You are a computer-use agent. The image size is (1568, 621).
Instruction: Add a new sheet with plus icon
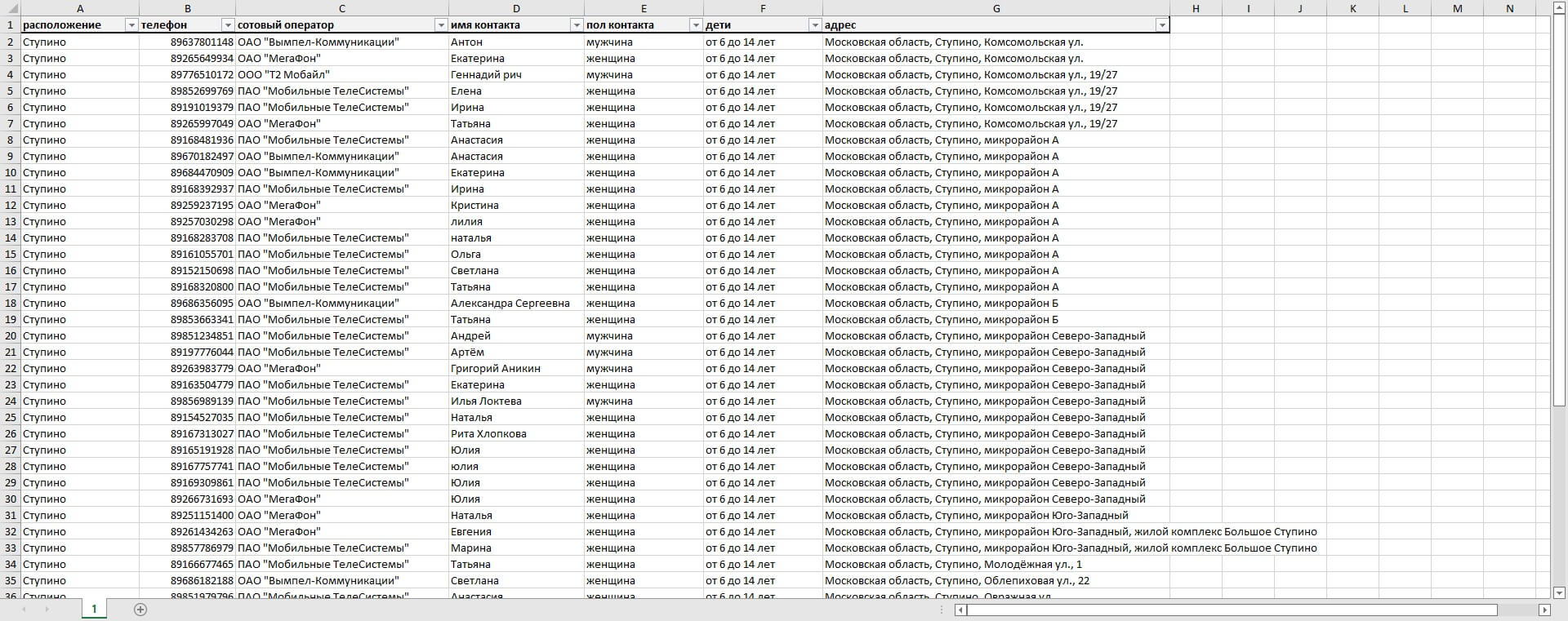click(x=140, y=610)
